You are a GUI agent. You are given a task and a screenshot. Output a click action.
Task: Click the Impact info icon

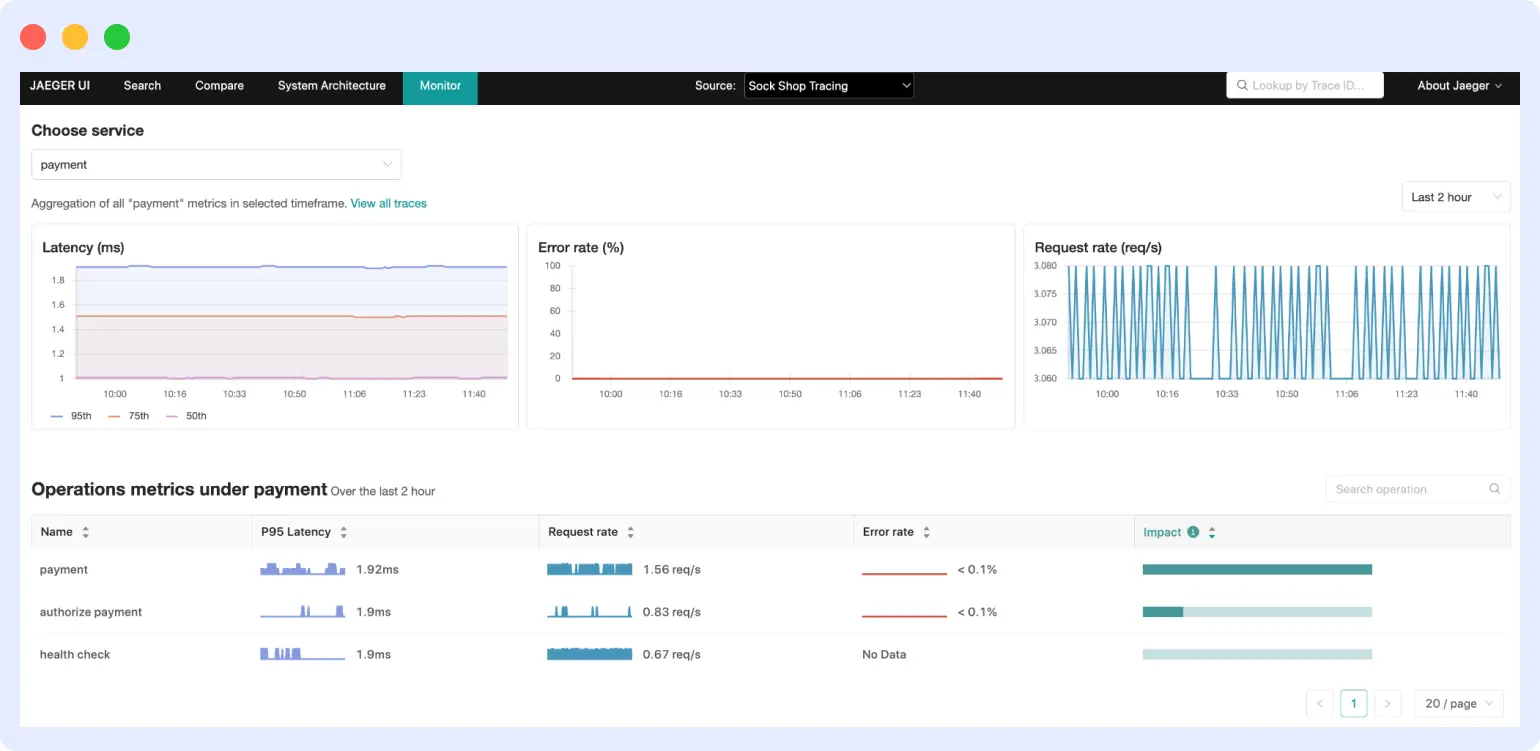tap(1193, 533)
